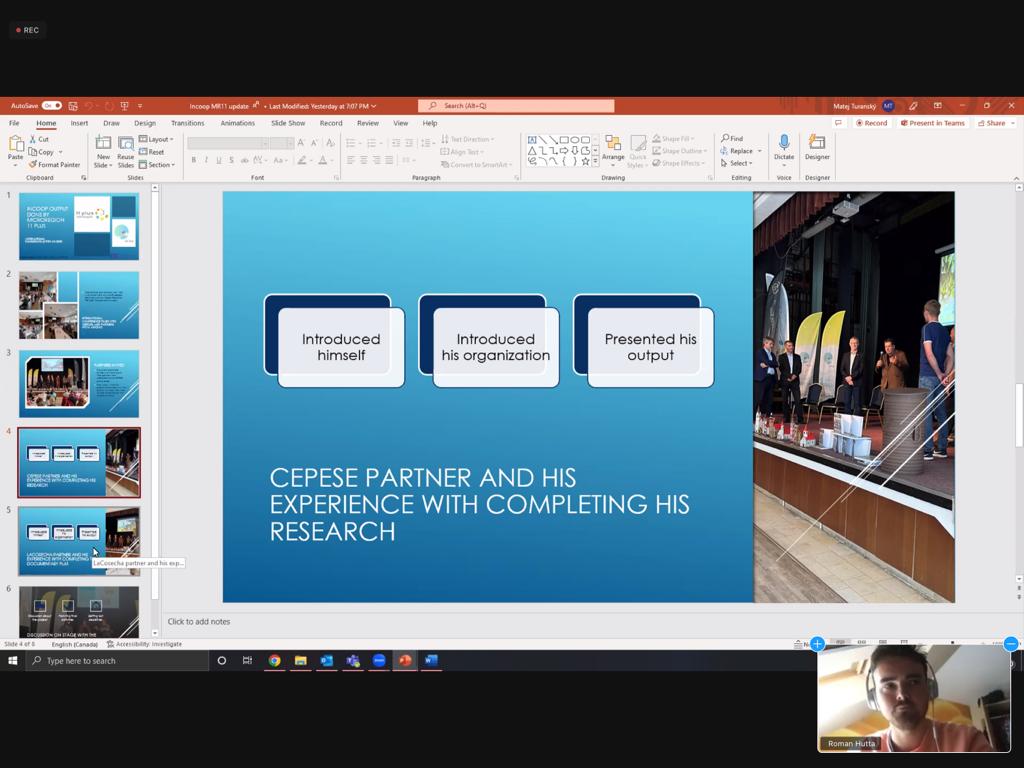Switch to the Transitions tab
Screen dimensions: 1024x768
[187, 123]
